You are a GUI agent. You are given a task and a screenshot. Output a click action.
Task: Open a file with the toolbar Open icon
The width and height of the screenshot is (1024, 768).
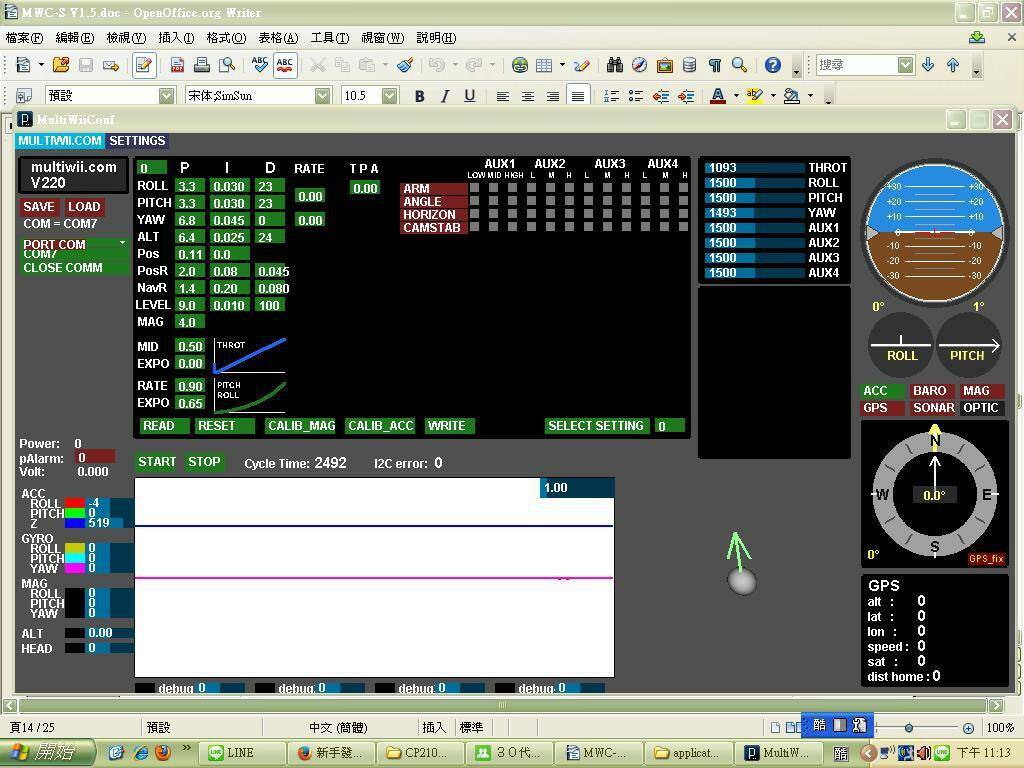point(61,65)
